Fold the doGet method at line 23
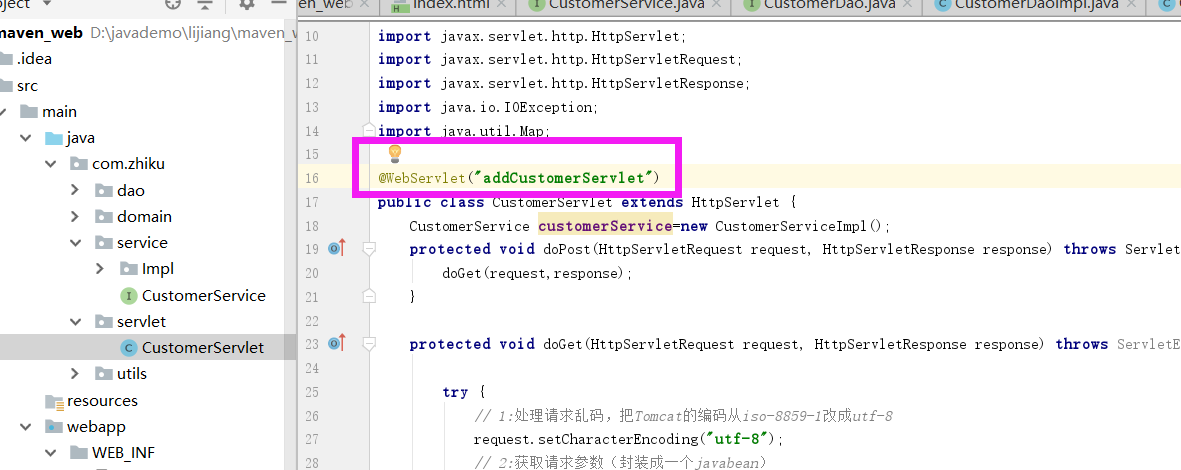1181x470 pixels. tap(369, 344)
